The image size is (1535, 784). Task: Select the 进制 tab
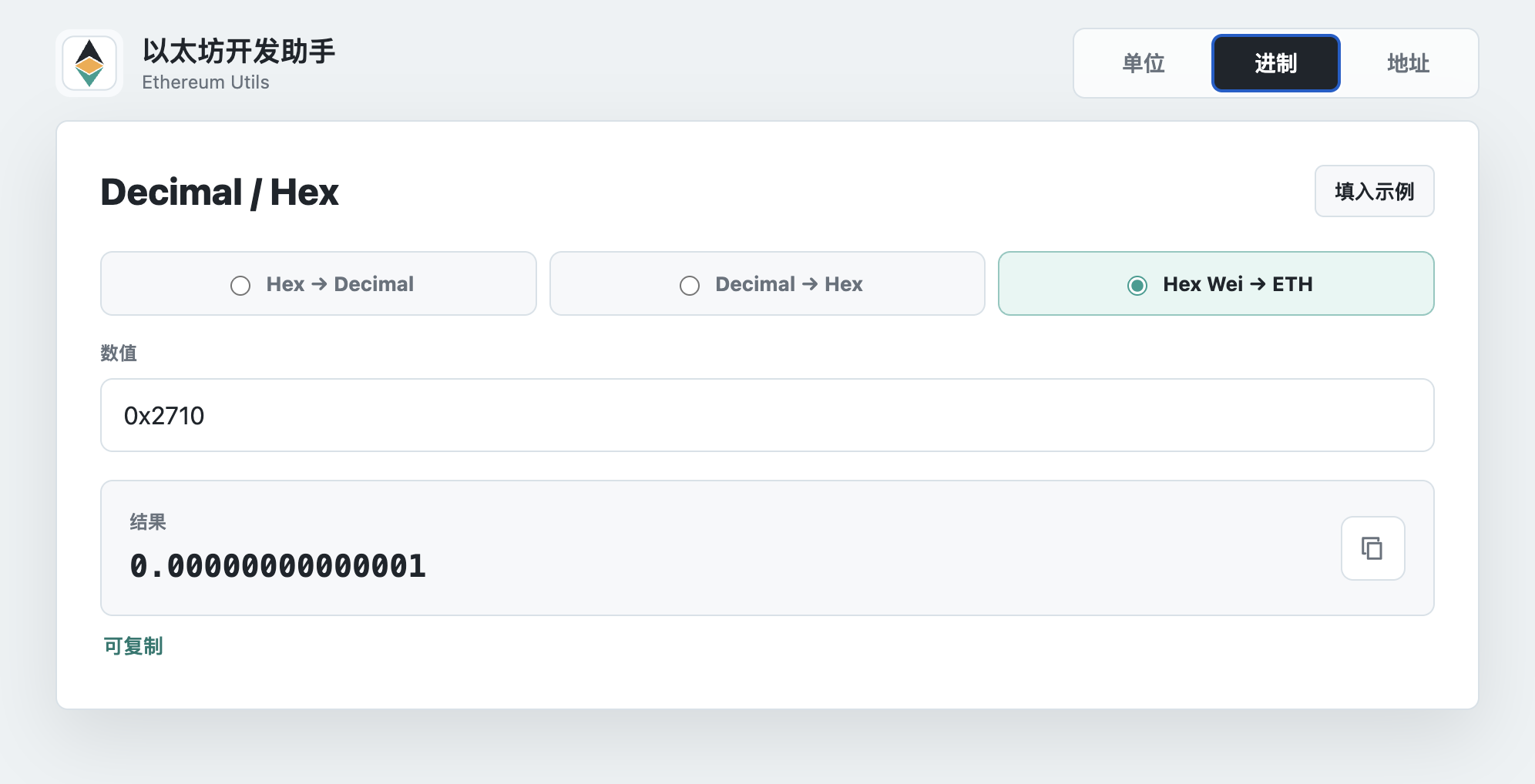tap(1275, 63)
